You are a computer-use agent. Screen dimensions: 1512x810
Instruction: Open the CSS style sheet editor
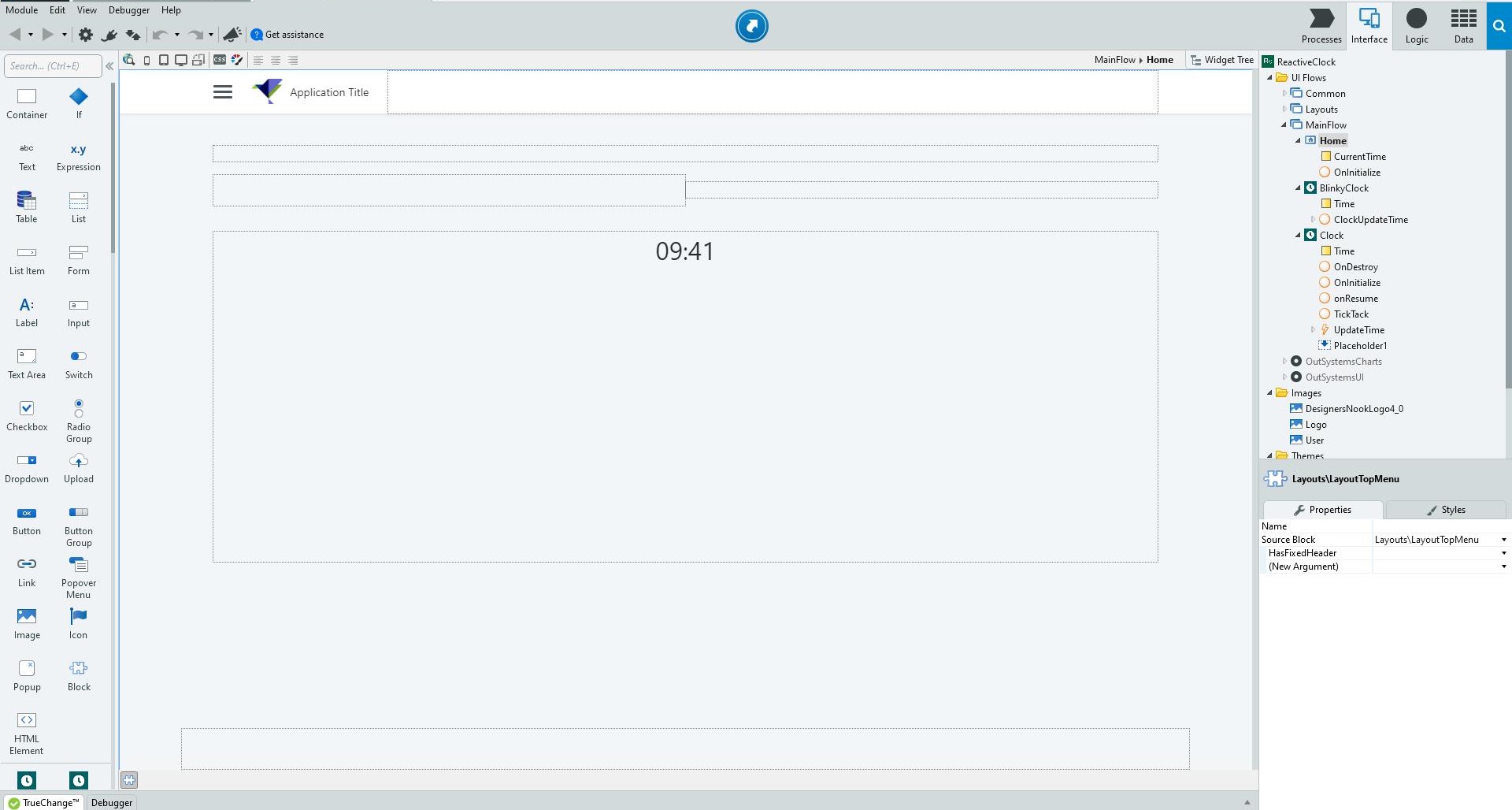click(220, 60)
